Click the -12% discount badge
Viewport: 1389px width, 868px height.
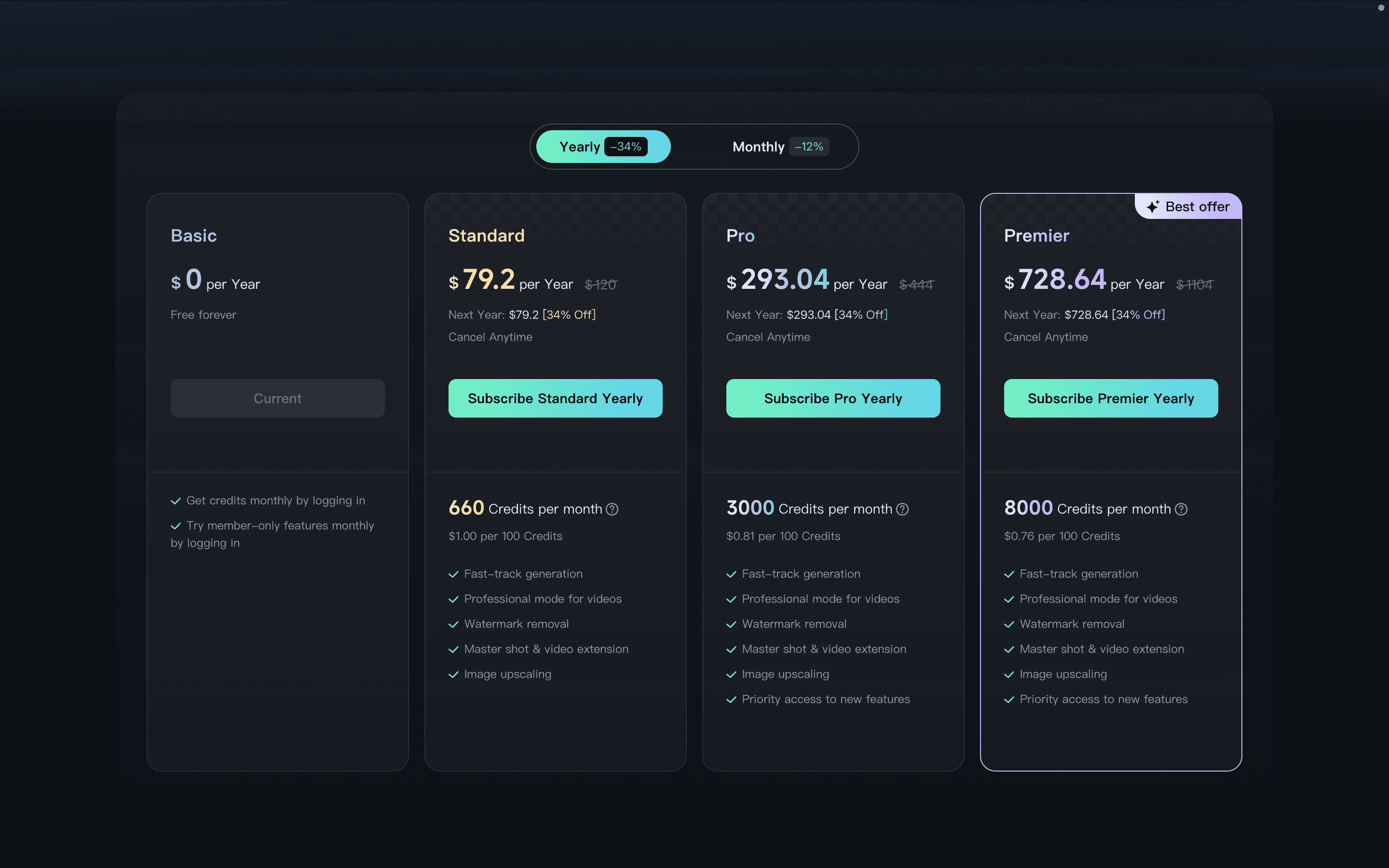(x=809, y=147)
